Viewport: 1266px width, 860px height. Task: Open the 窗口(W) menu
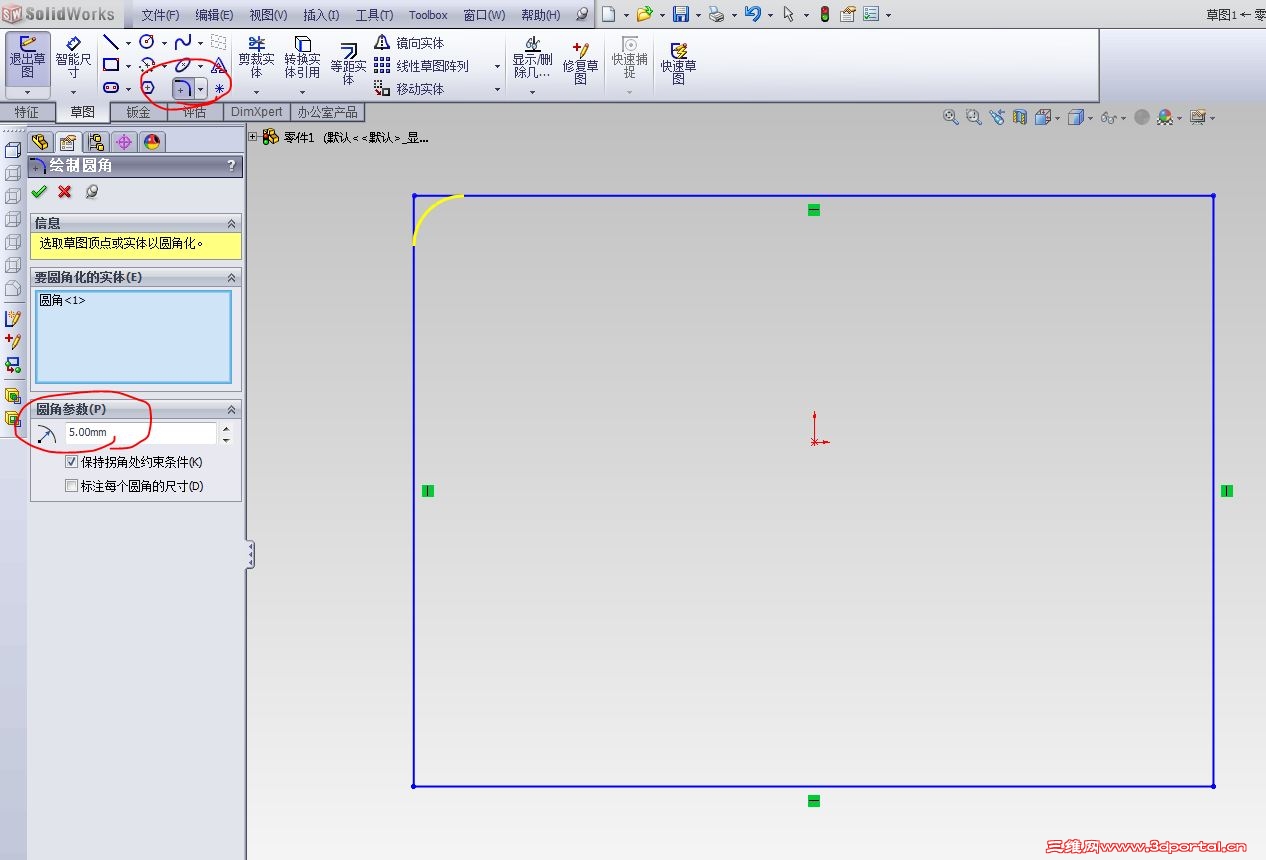tap(484, 15)
